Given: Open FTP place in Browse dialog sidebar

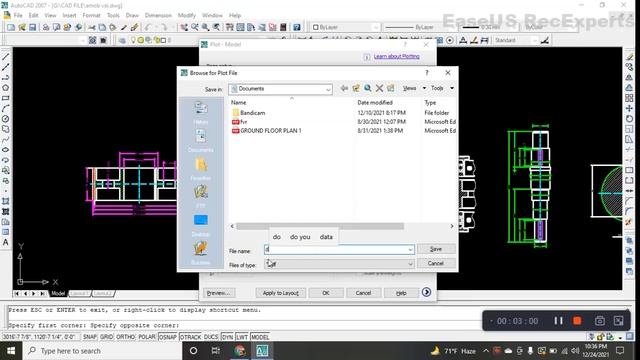Looking at the screenshot, I should click(x=200, y=196).
